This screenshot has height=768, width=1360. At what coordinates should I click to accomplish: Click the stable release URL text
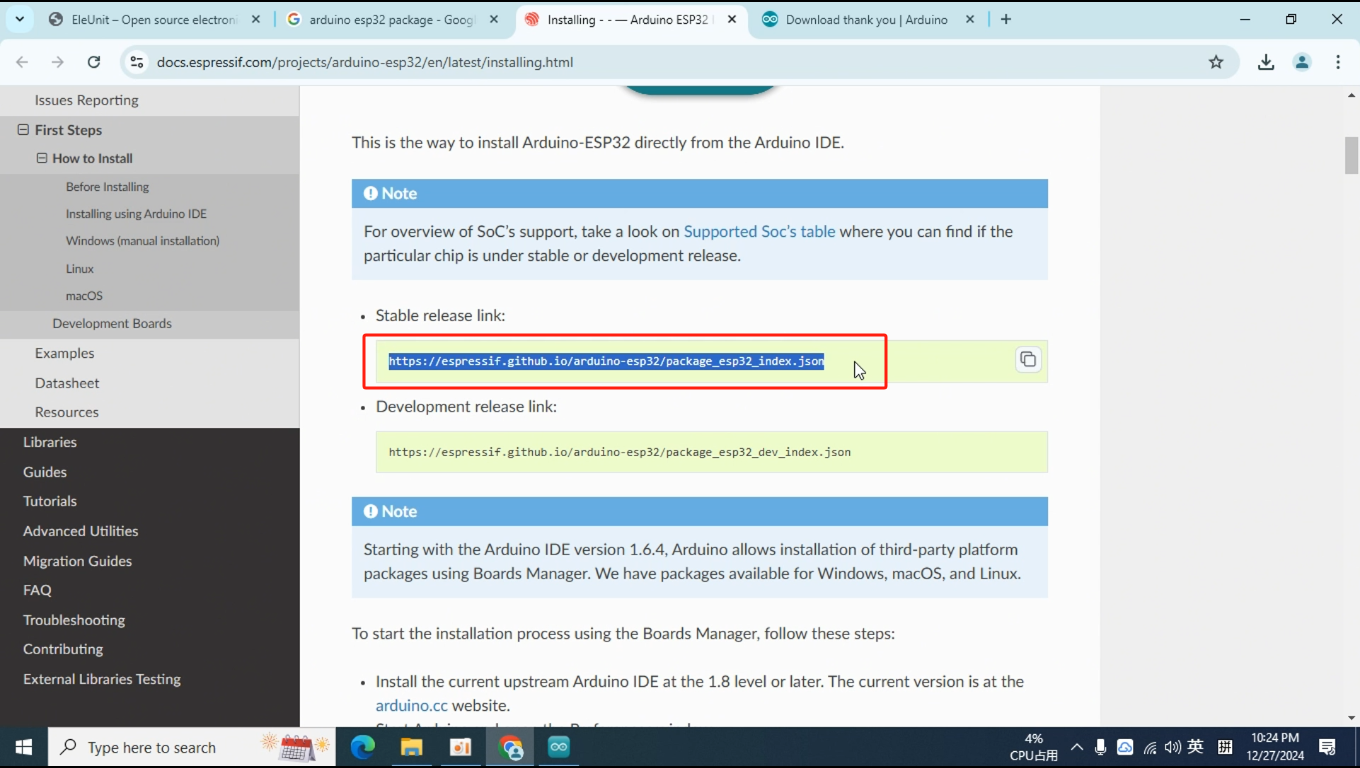click(606, 361)
